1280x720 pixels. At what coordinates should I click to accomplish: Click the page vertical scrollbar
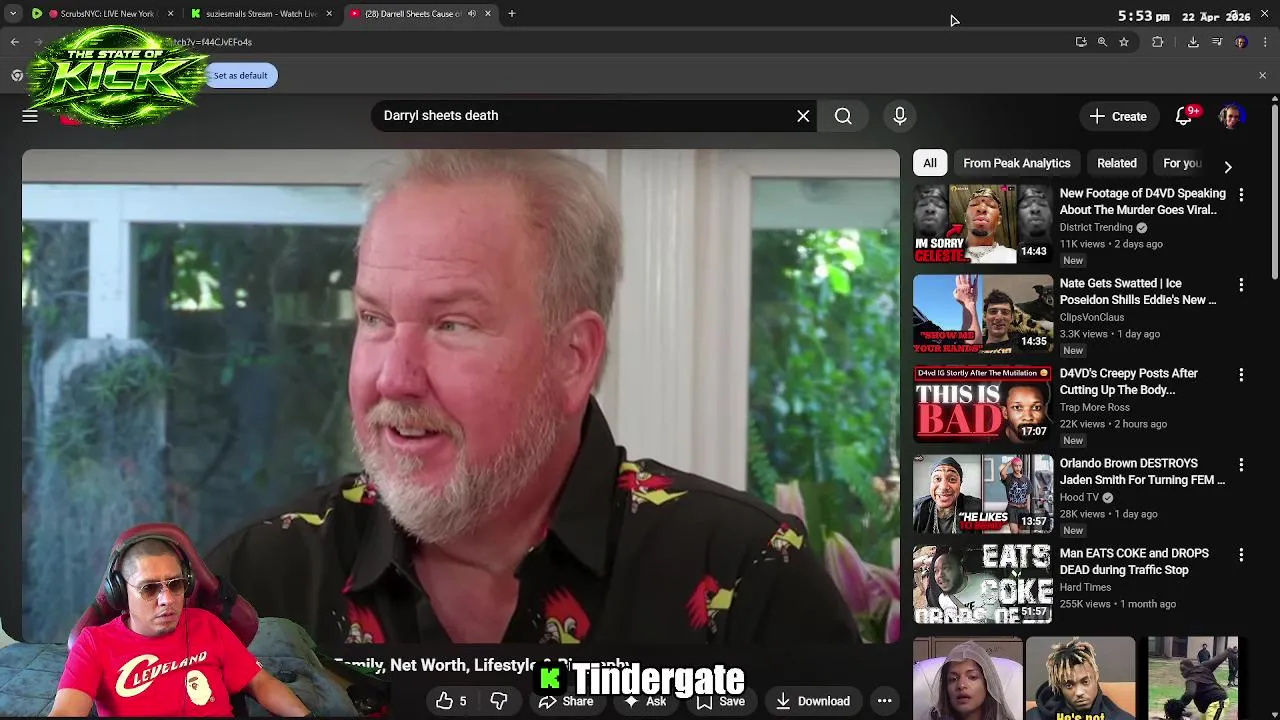tap(1274, 190)
